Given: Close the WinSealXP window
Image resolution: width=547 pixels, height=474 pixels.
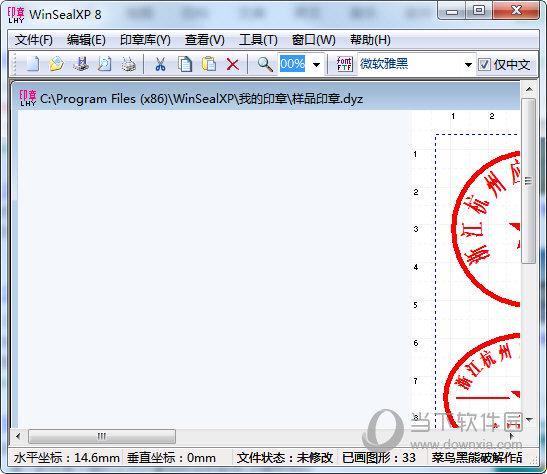Looking at the screenshot, I should pos(516,11).
